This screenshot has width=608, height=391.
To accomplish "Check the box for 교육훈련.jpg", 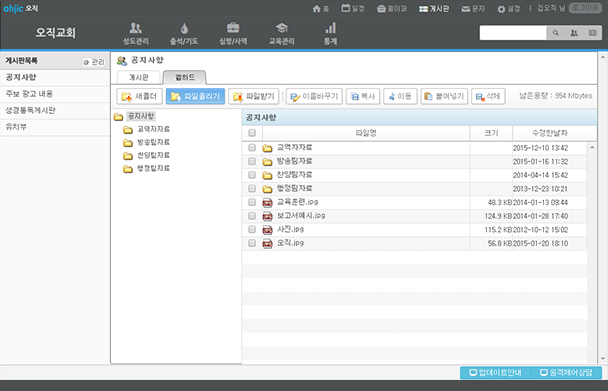I will pos(252,202).
